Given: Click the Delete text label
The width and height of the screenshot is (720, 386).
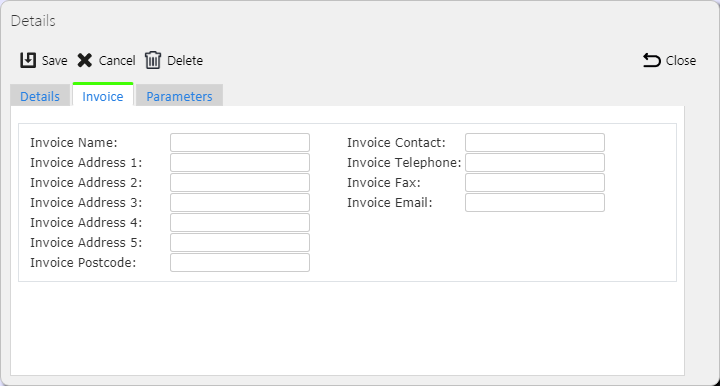Looking at the screenshot, I should [x=185, y=61].
